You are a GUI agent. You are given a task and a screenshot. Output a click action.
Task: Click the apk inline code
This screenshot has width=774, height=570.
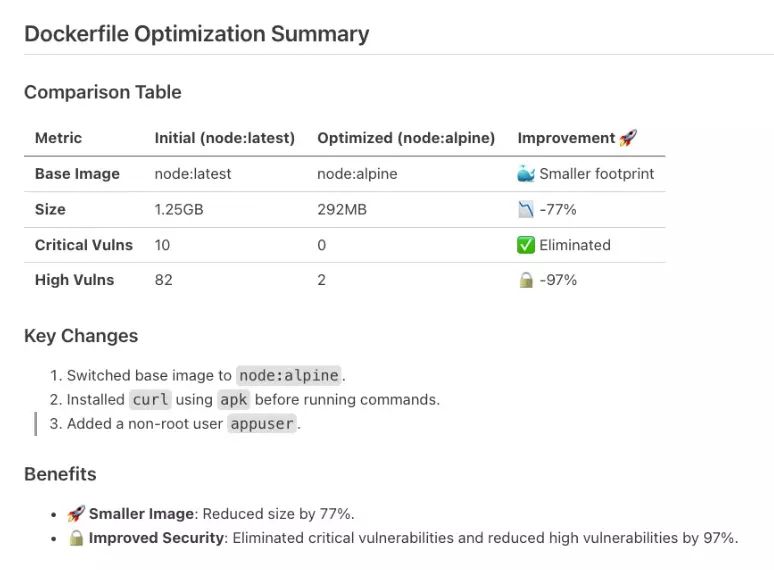(233, 399)
